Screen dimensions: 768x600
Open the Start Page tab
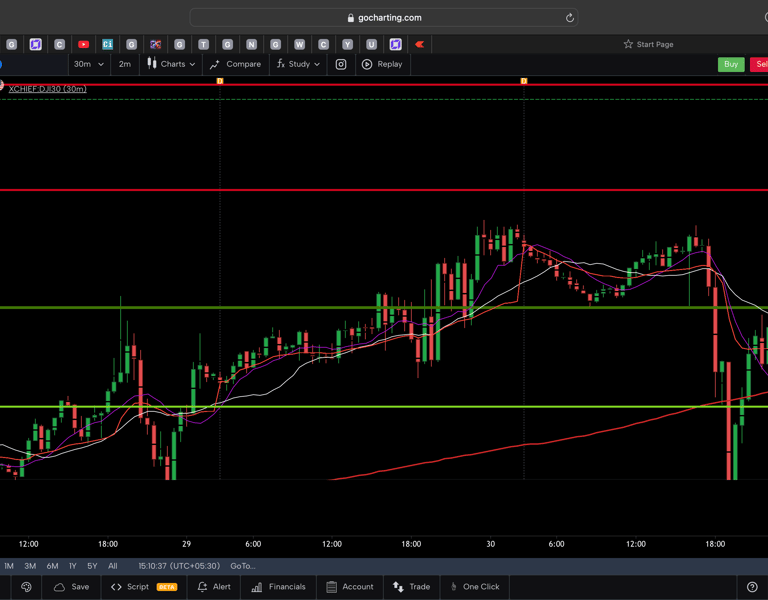pyautogui.click(x=648, y=45)
